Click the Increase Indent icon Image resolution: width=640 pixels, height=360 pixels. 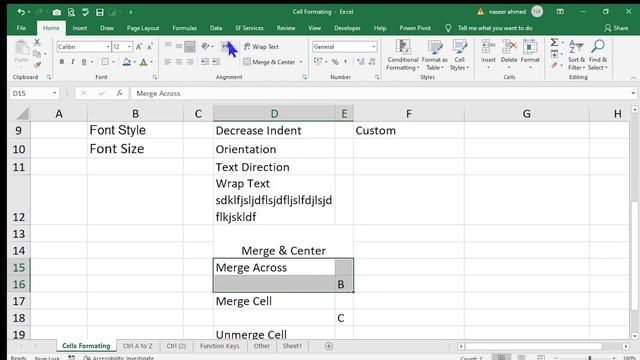tap(216, 62)
